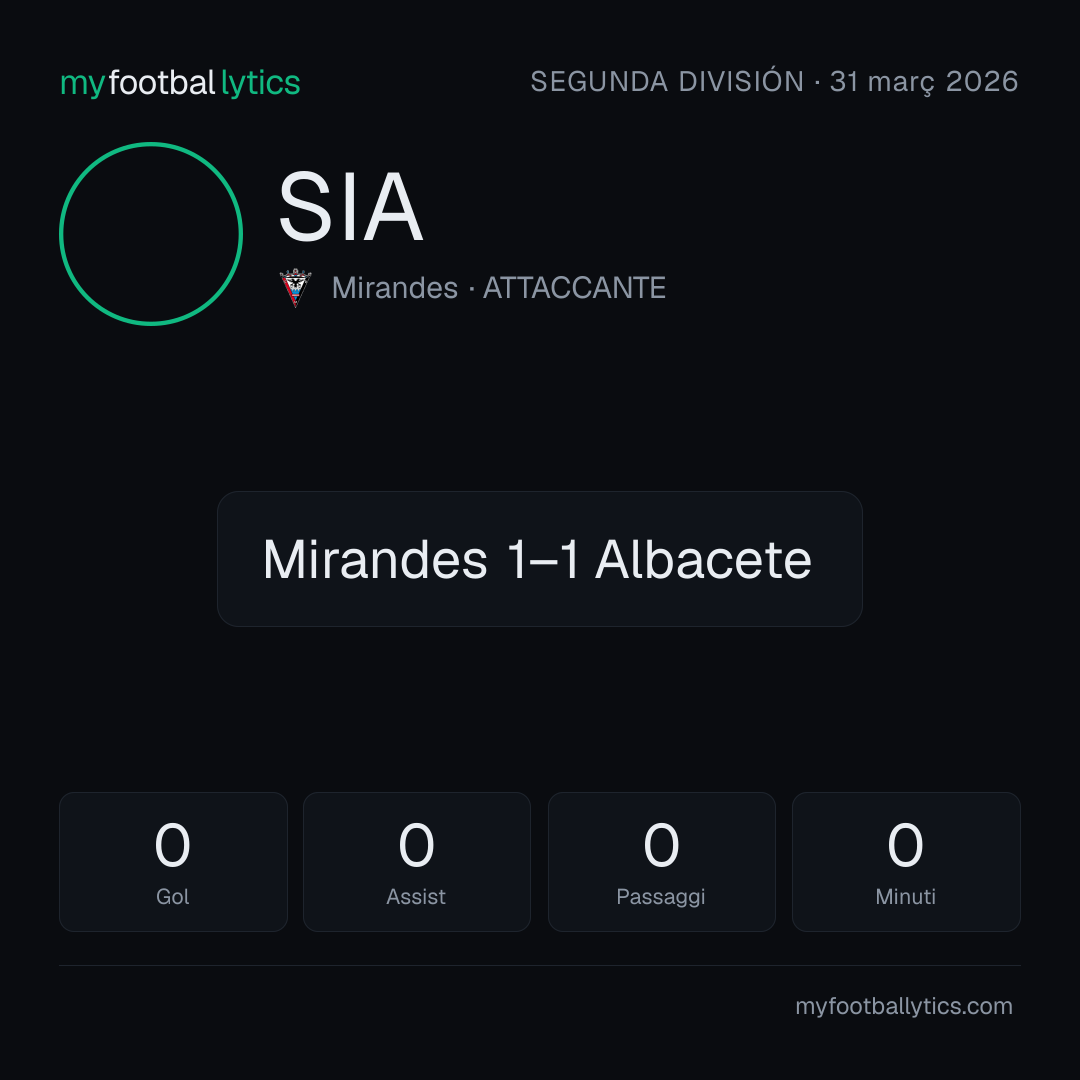Click the green 'my' part of the logo

(83, 85)
